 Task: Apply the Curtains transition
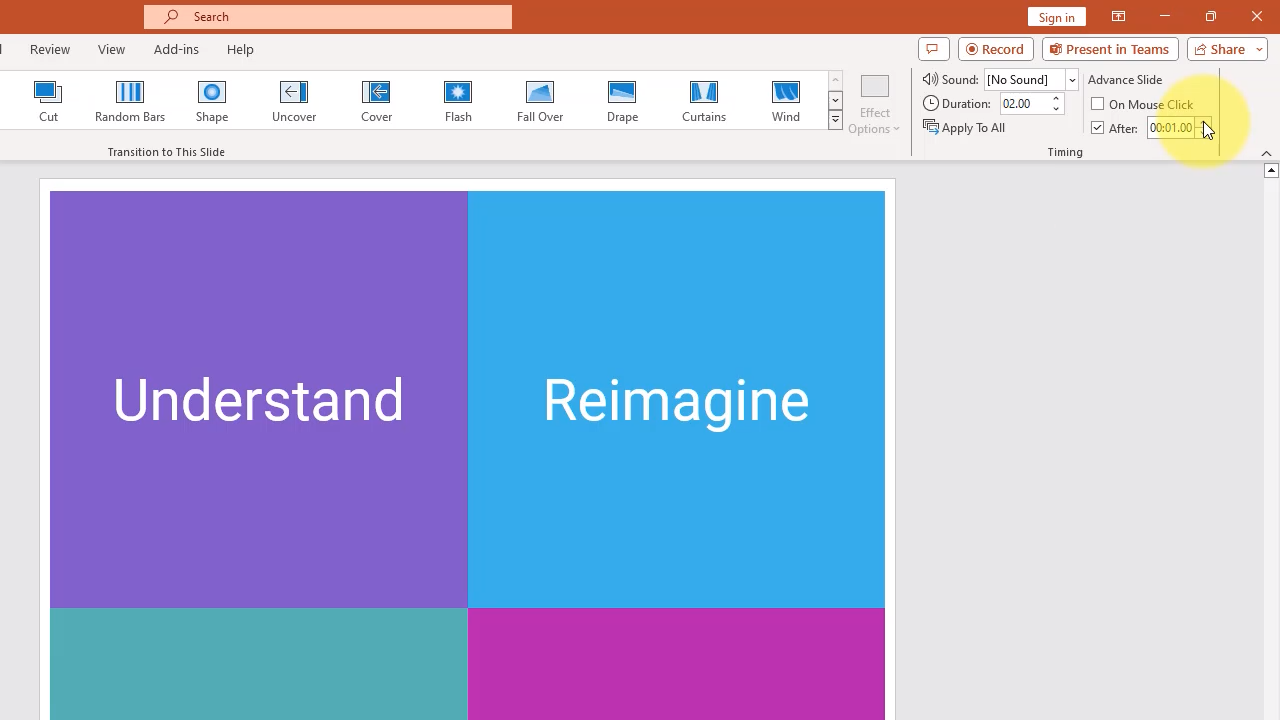pyautogui.click(x=704, y=101)
